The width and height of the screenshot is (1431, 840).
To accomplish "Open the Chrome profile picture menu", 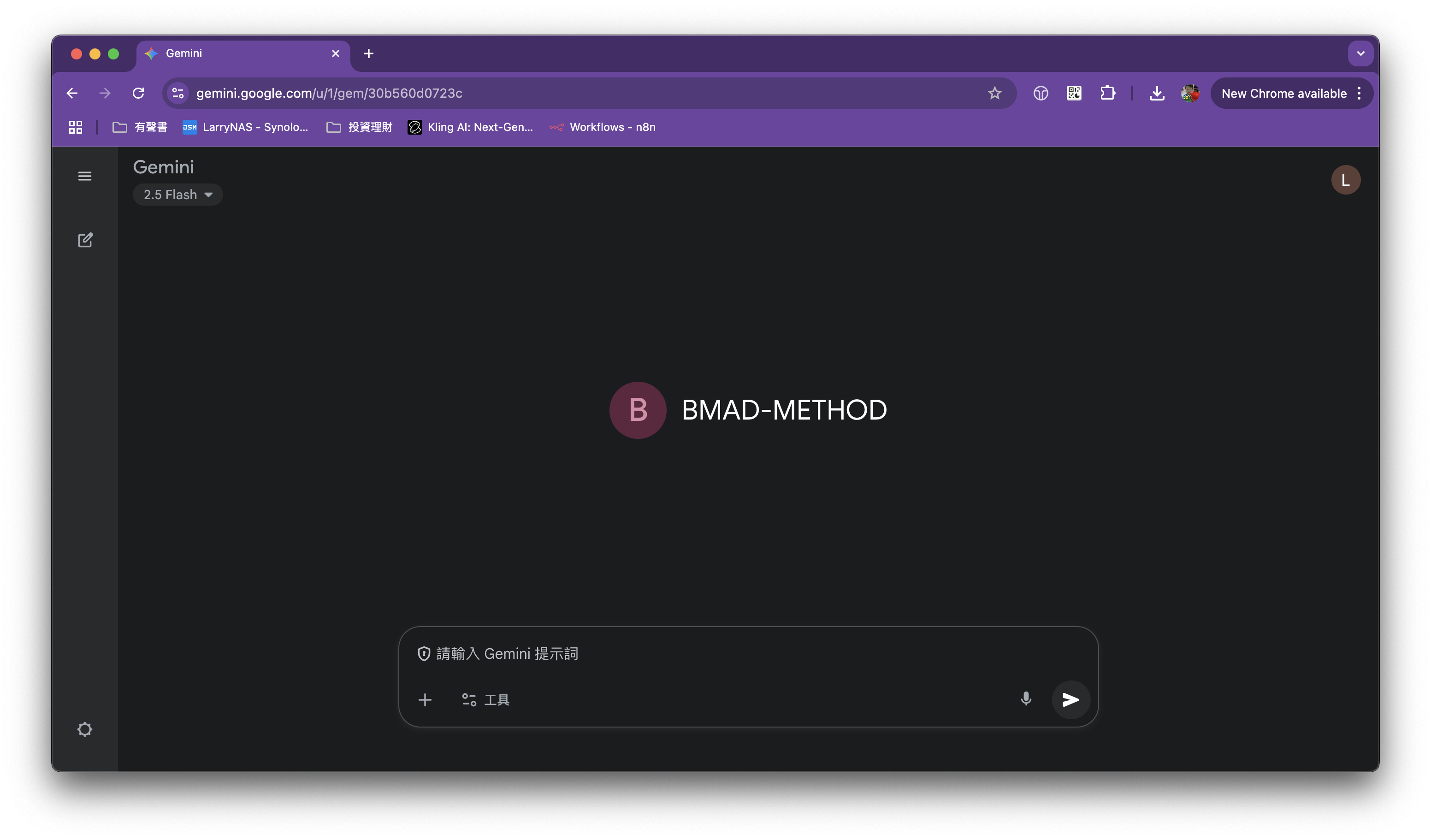I will pos(1190,93).
